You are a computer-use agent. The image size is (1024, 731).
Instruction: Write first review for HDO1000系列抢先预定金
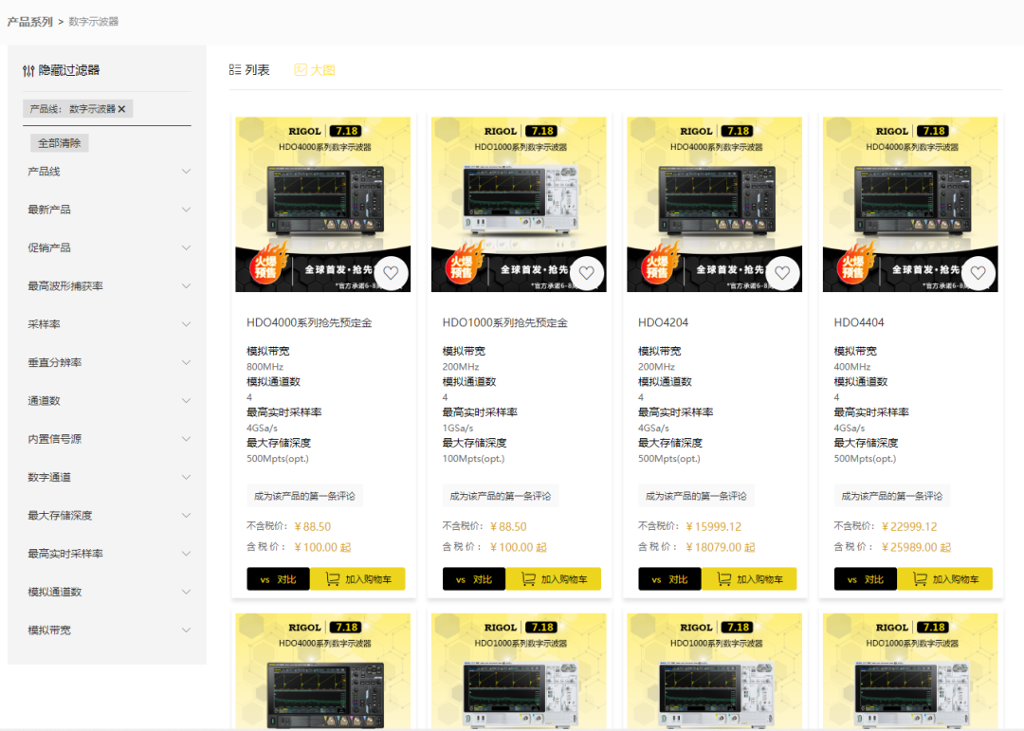[500, 496]
